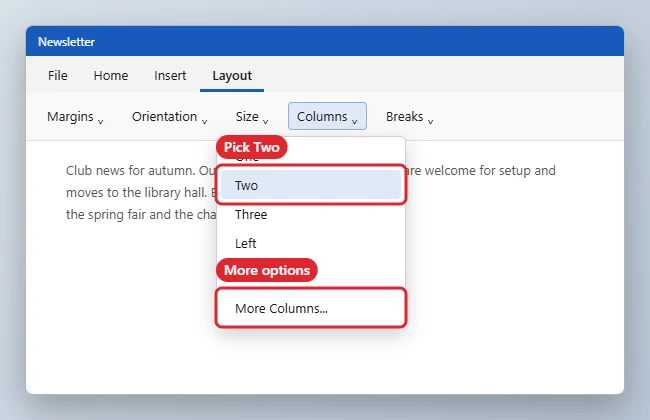The width and height of the screenshot is (650, 420).
Task: Open the Size dropdown
Action: pyautogui.click(x=252, y=117)
